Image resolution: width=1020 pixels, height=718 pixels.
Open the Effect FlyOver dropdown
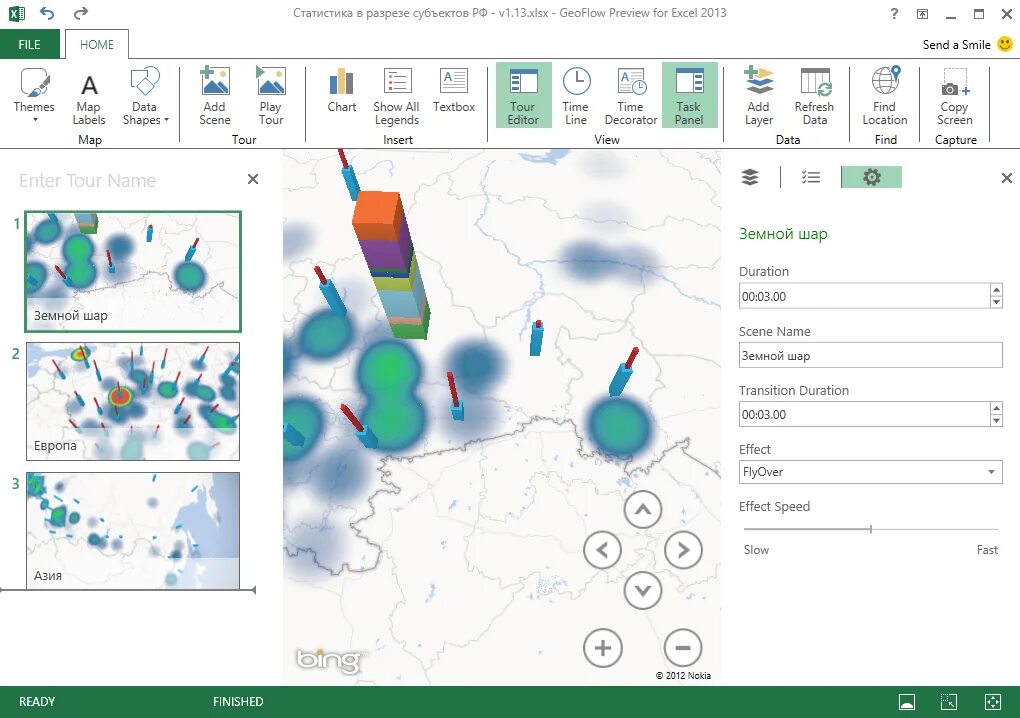tap(870, 472)
